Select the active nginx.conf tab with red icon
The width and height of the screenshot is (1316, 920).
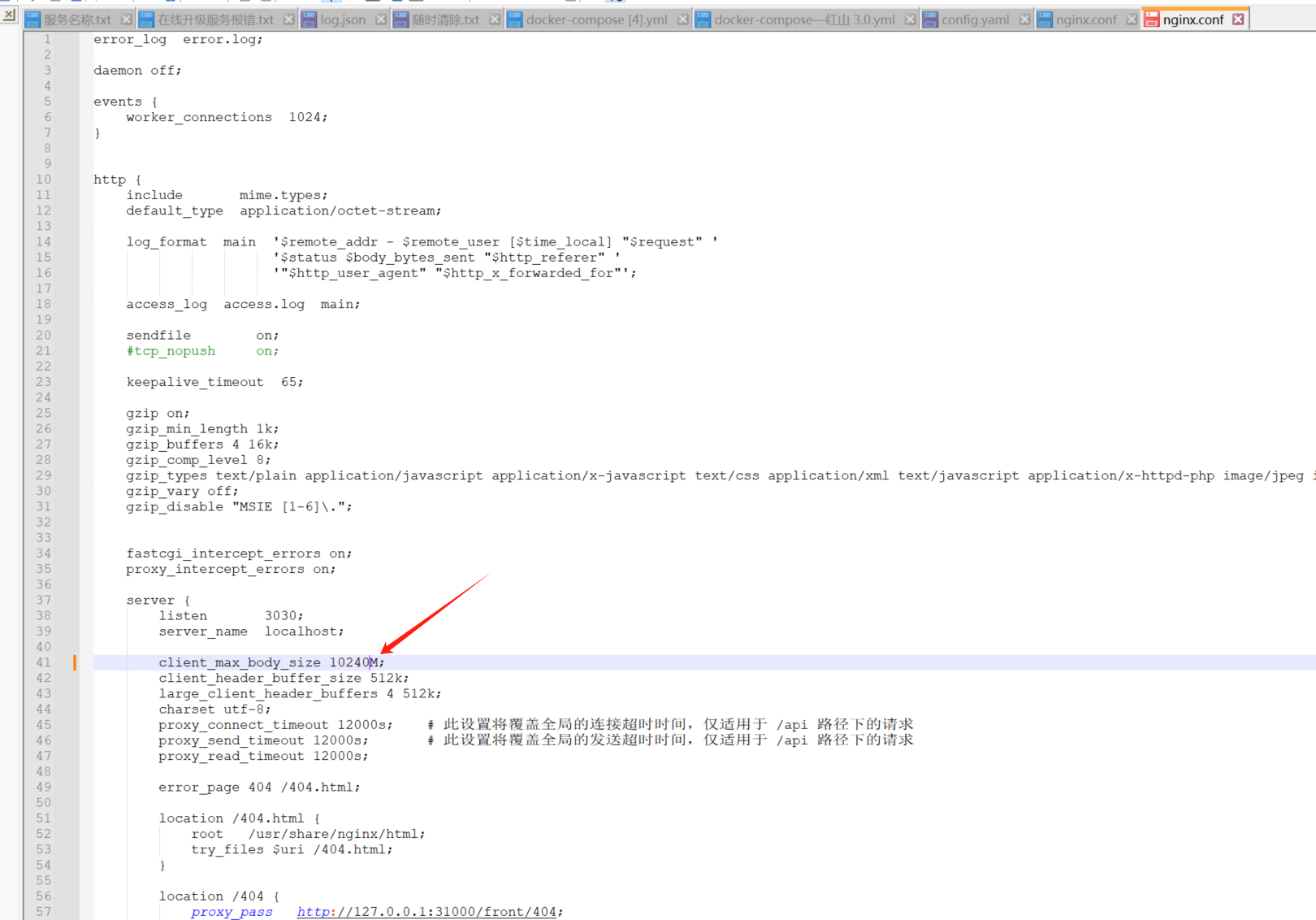tap(1193, 20)
